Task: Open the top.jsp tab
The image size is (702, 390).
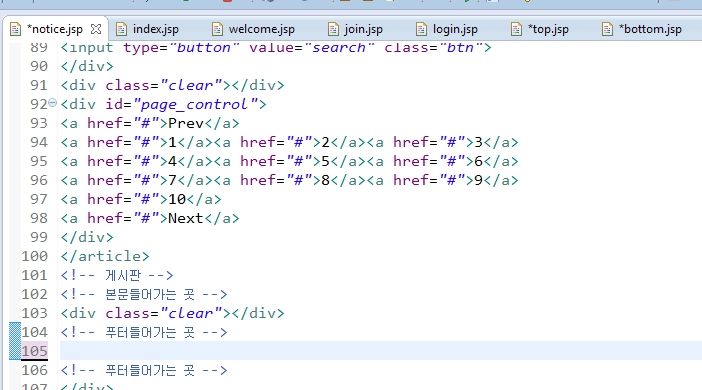Action: click(x=548, y=29)
